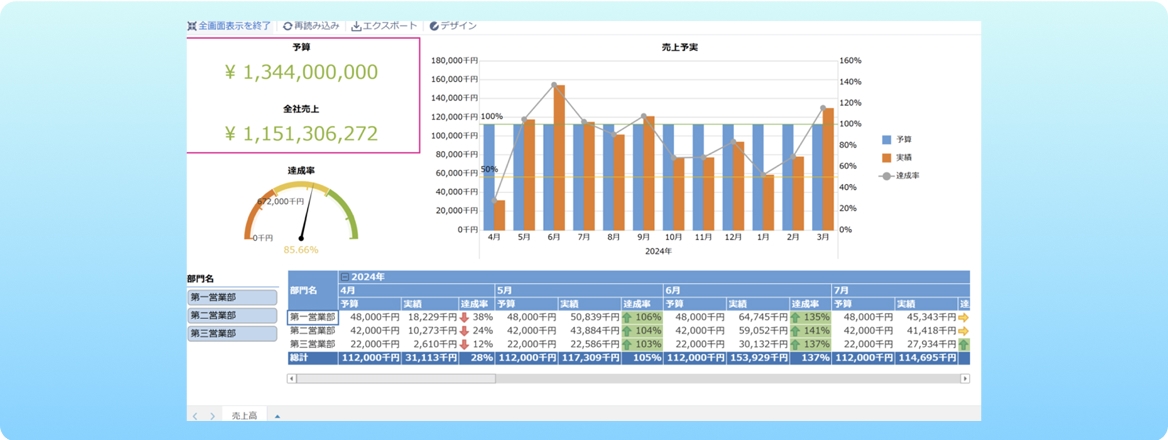Viewport: 1168px width, 440px height.
Task: Click green up arrow beside 141%
Action: (x=795, y=331)
